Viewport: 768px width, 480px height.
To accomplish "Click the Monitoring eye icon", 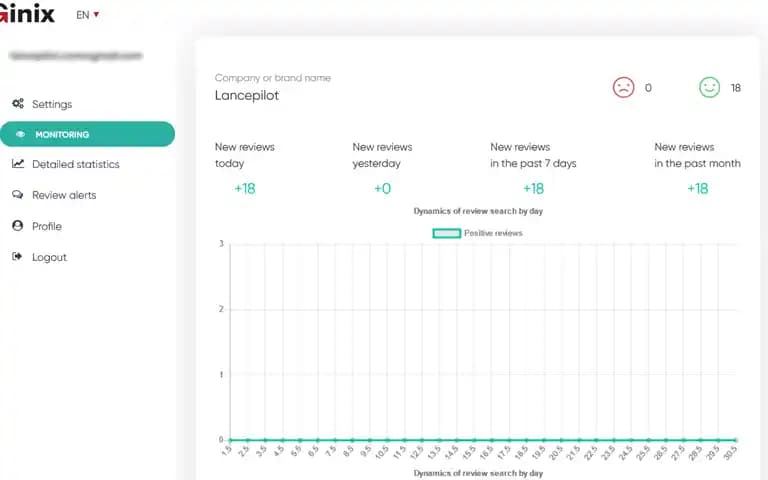I will (x=20, y=134).
